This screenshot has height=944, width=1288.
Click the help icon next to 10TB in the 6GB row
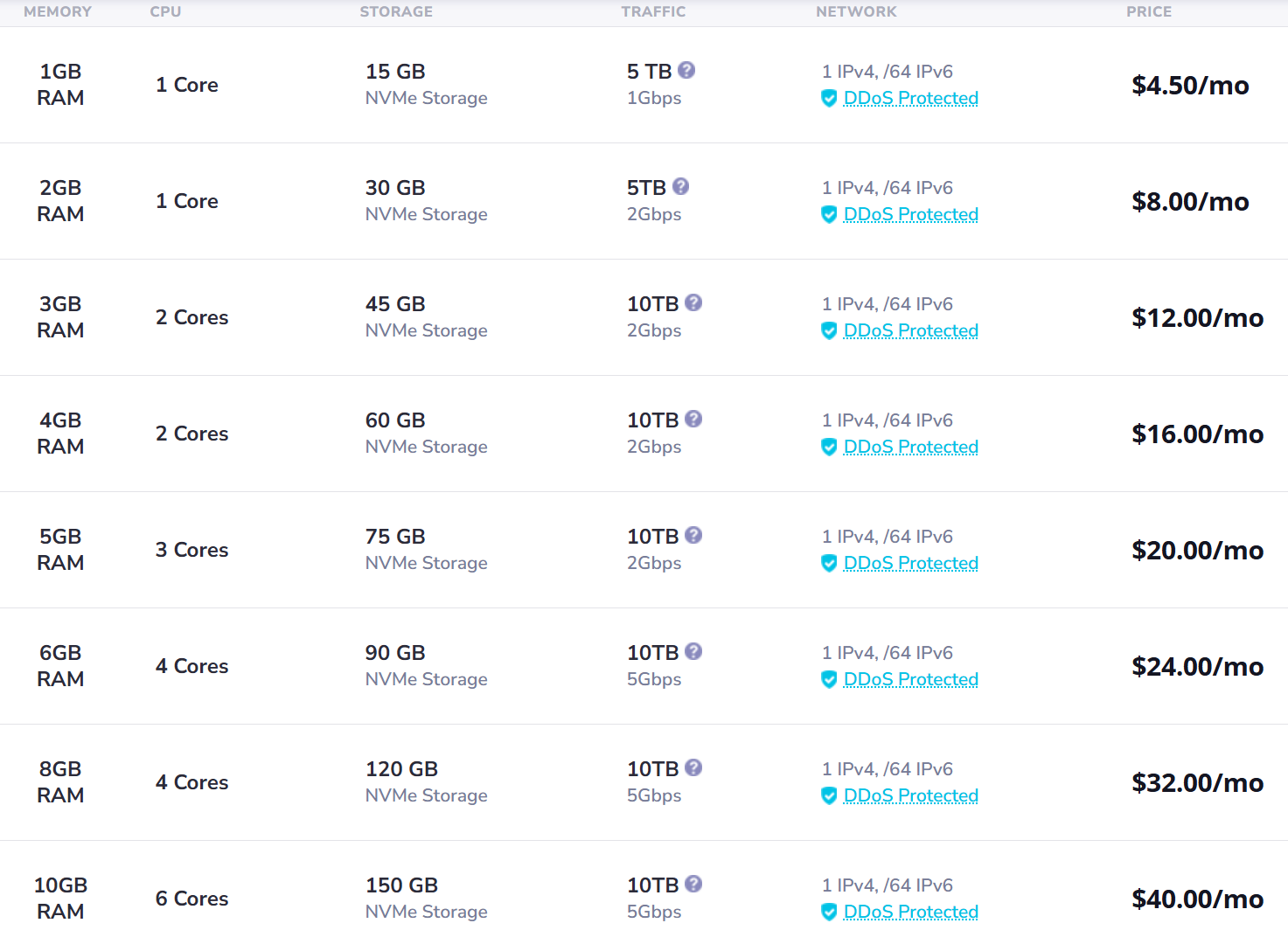tap(693, 651)
